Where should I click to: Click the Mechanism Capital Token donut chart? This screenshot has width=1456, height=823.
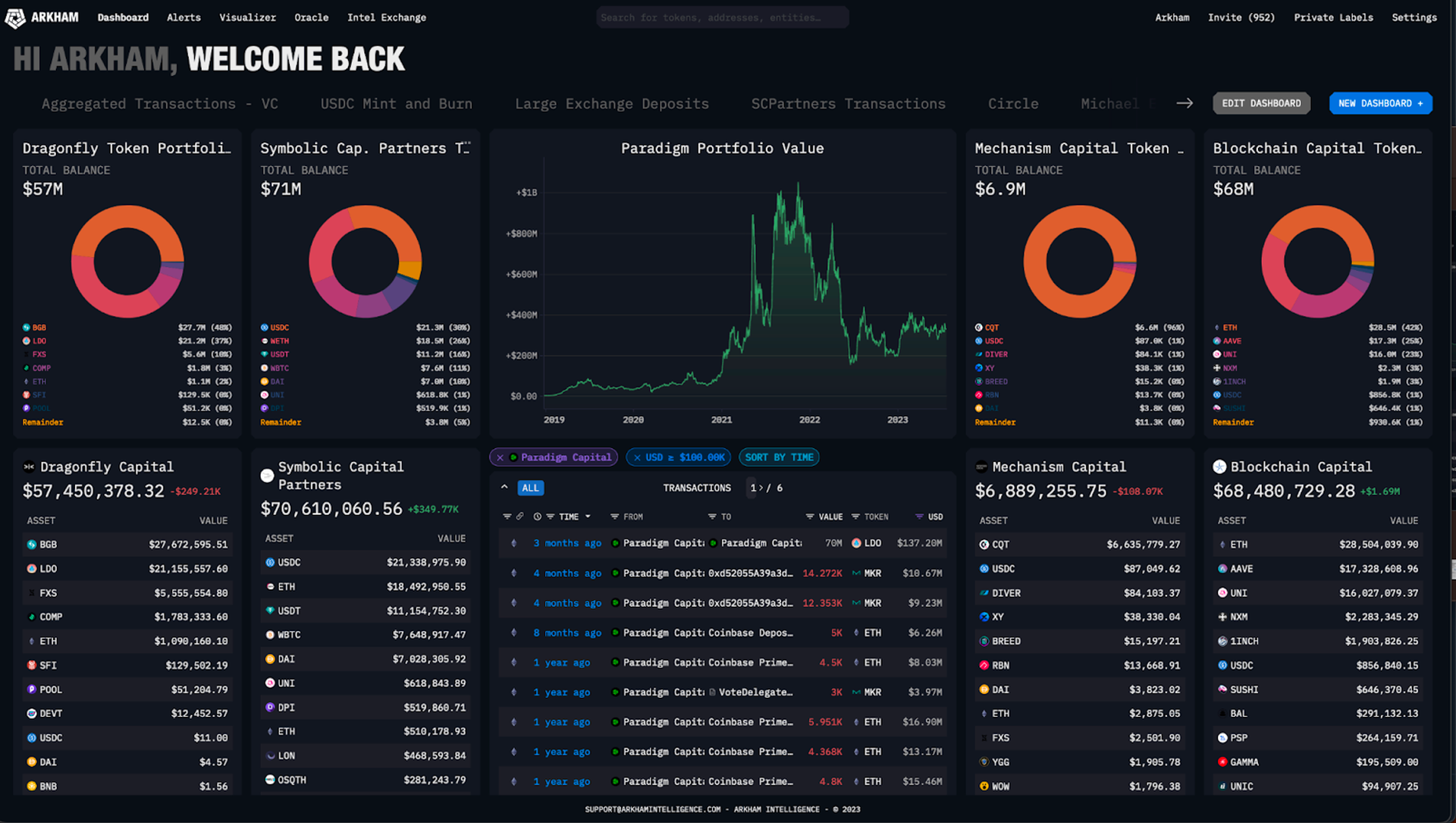point(1080,262)
